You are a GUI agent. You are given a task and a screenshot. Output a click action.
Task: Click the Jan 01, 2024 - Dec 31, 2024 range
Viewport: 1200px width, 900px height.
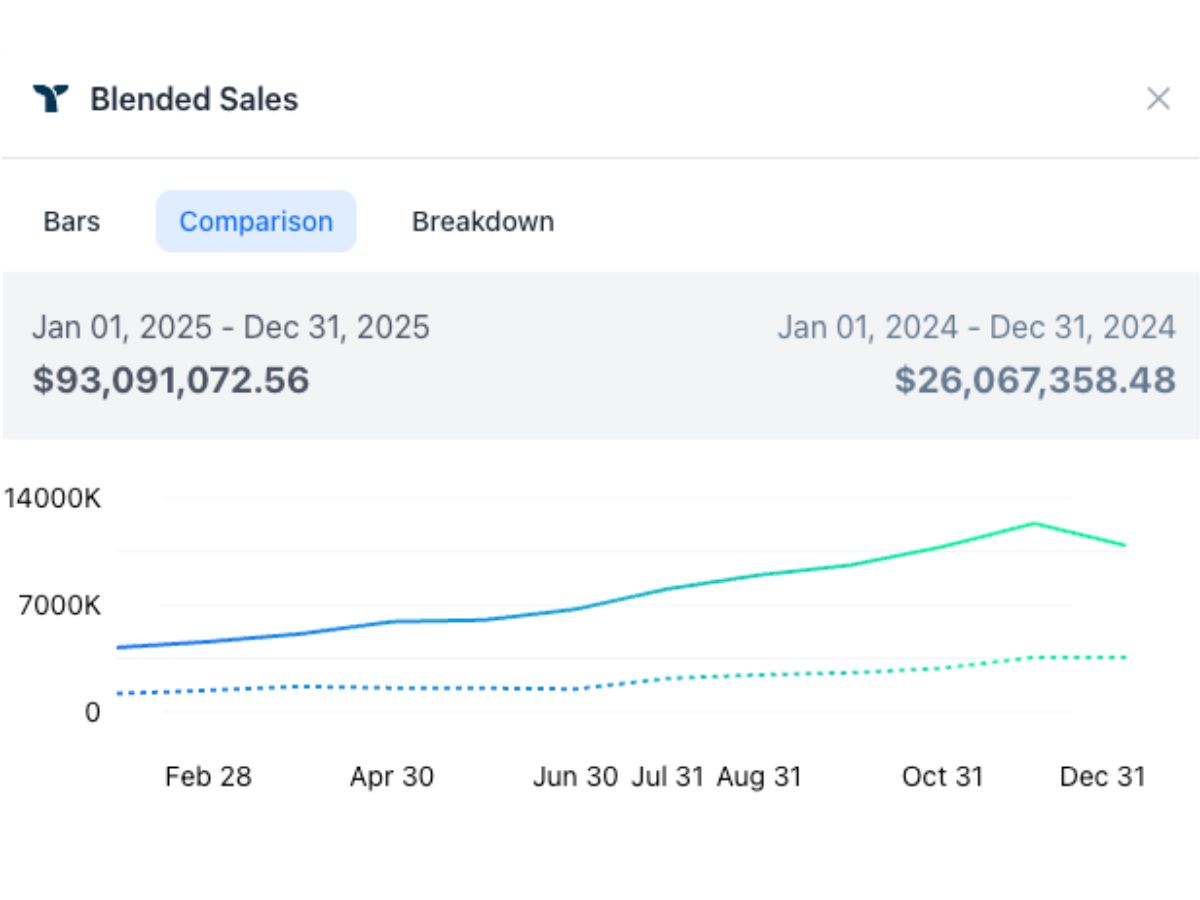click(977, 327)
